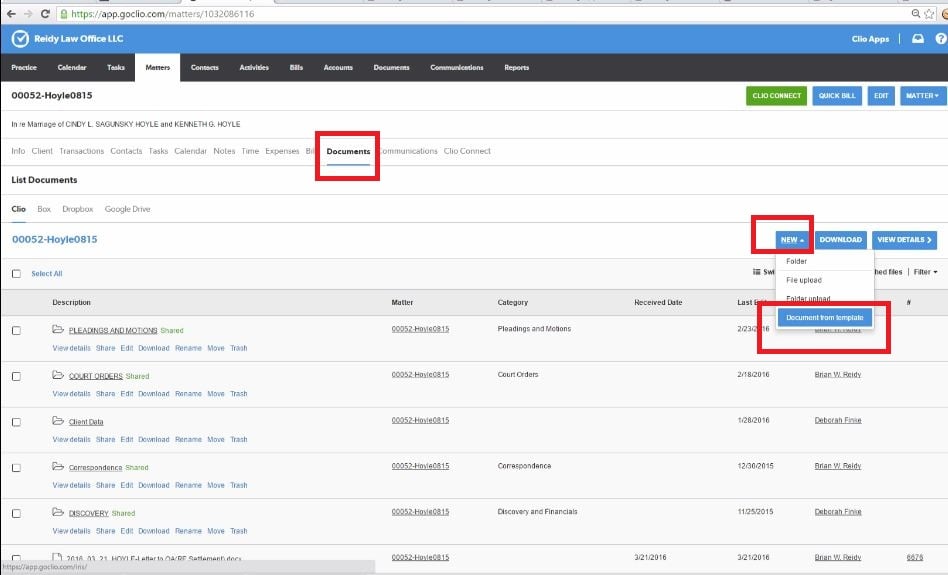Switch to Dropbox document source tab
This screenshot has height=575, width=948.
(x=77, y=209)
